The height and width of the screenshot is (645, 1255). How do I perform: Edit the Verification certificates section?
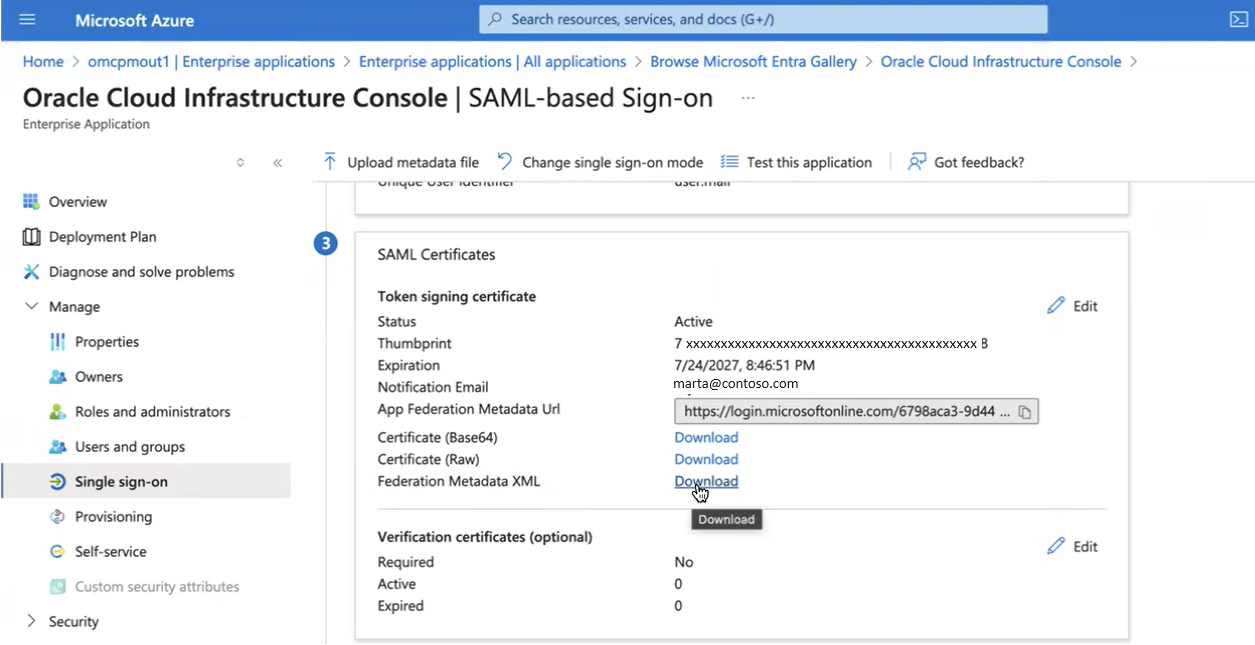[x=1072, y=546]
